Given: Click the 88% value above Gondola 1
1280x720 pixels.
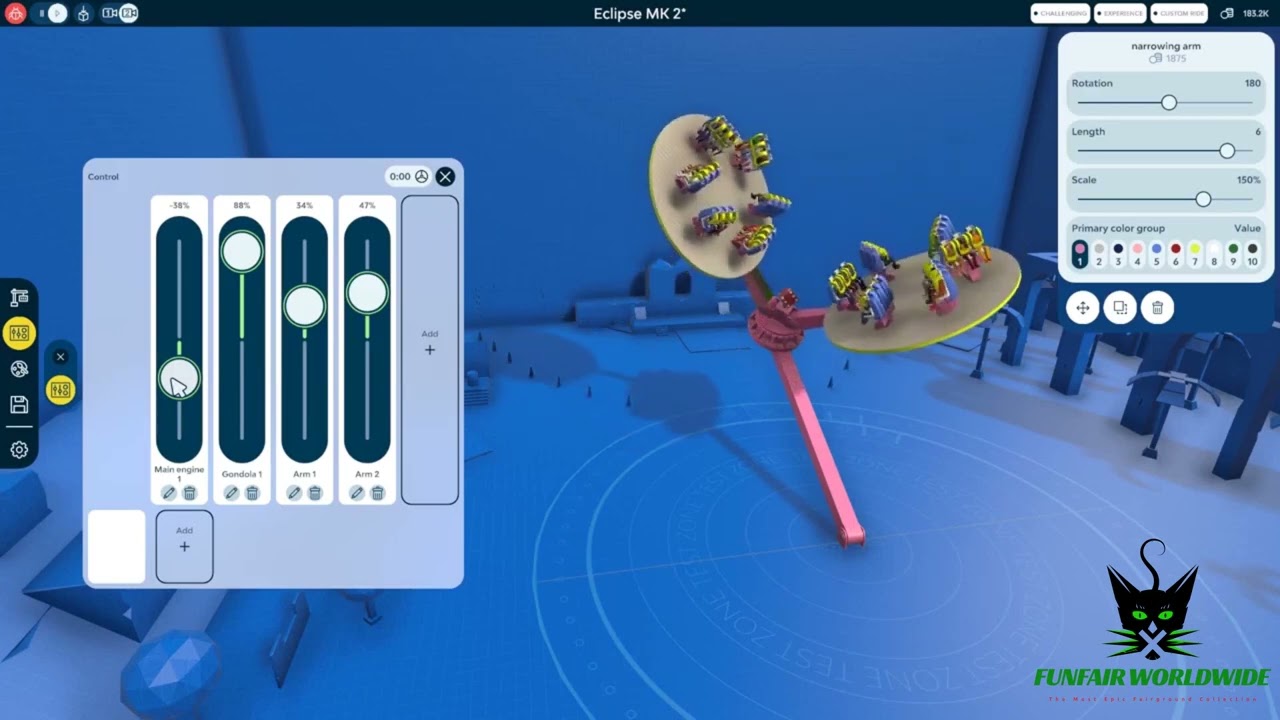Looking at the screenshot, I should [242, 205].
